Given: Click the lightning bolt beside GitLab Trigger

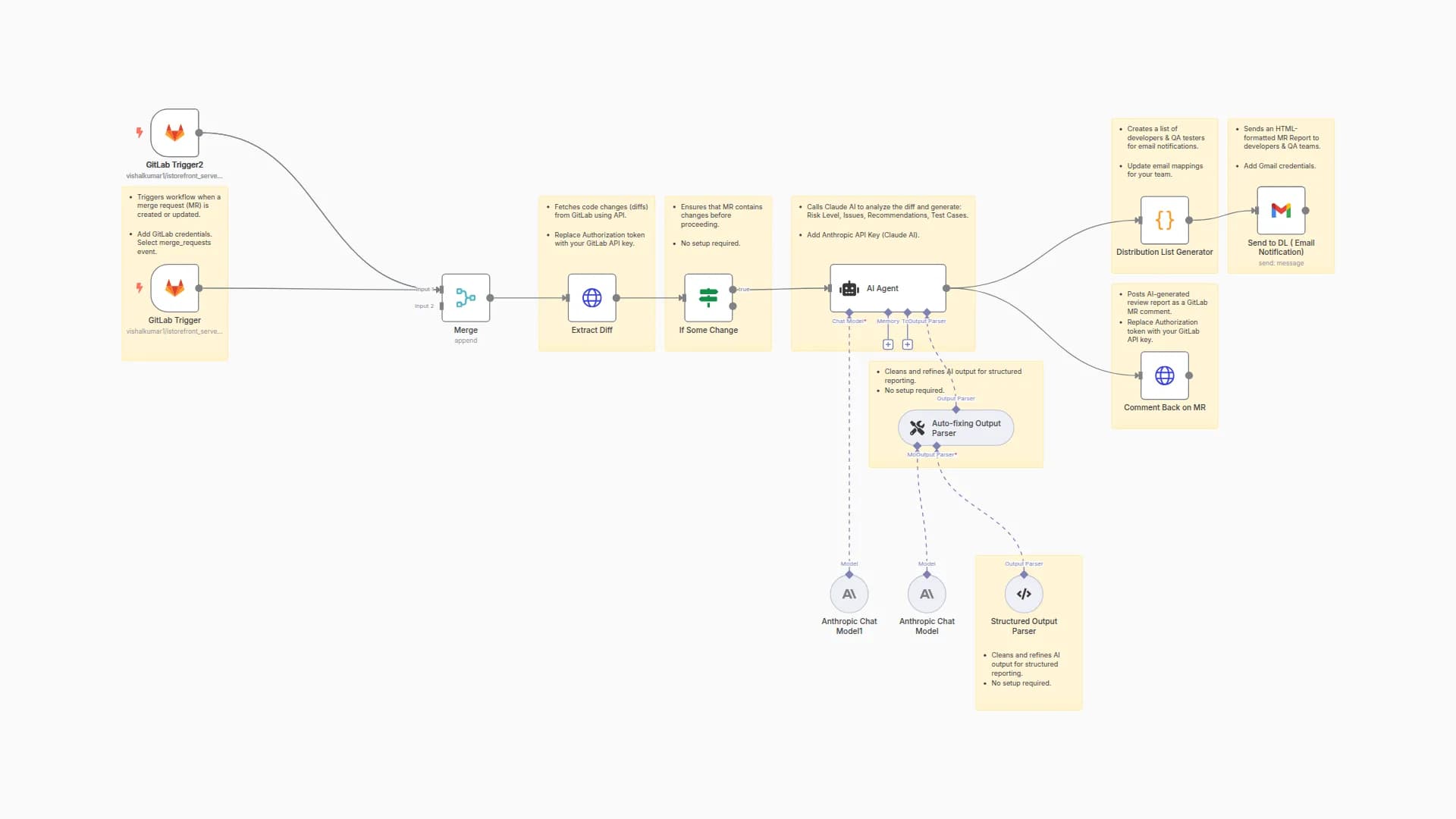Looking at the screenshot, I should click(x=140, y=287).
